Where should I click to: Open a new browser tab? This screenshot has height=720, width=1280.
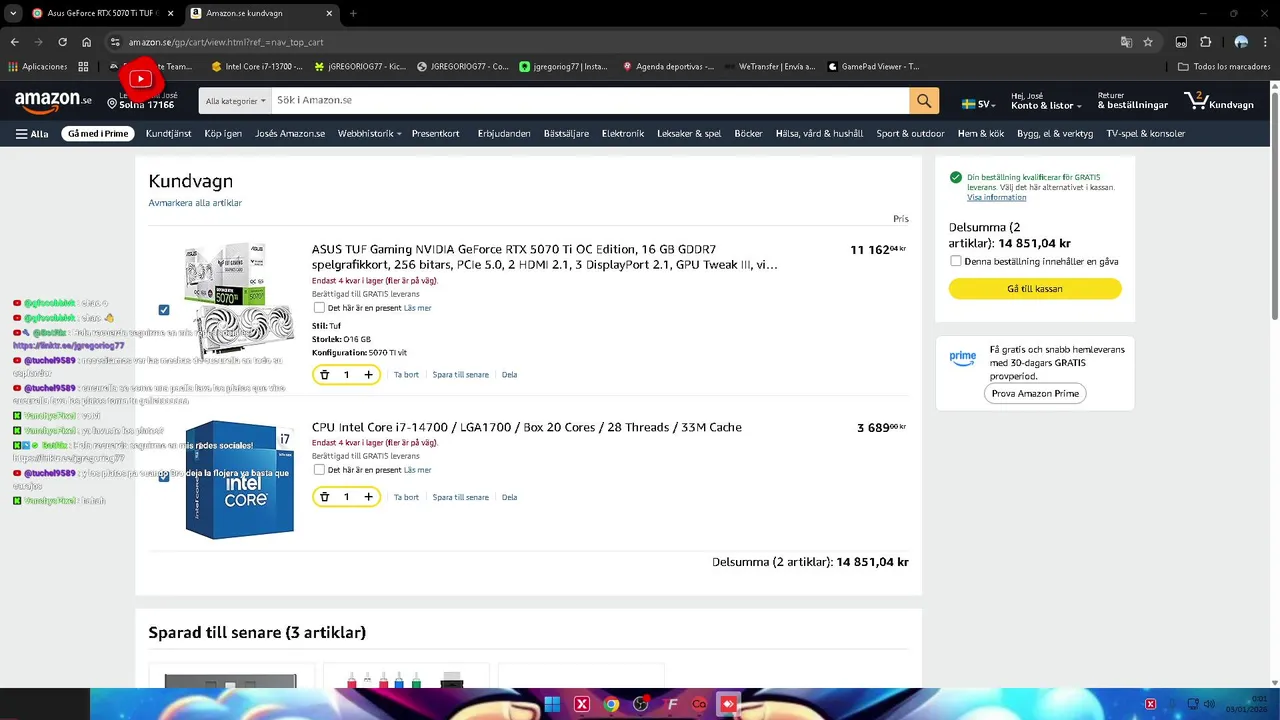[x=353, y=13]
